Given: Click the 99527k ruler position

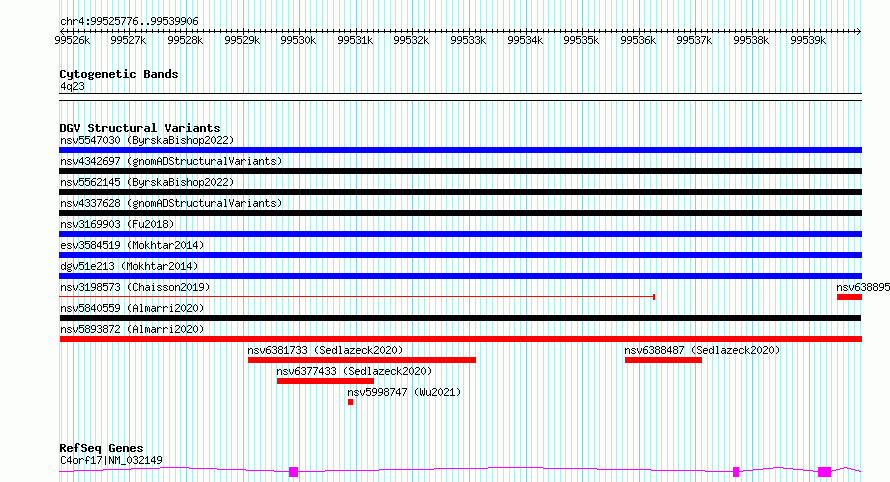Looking at the screenshot, I should [128, 40].
